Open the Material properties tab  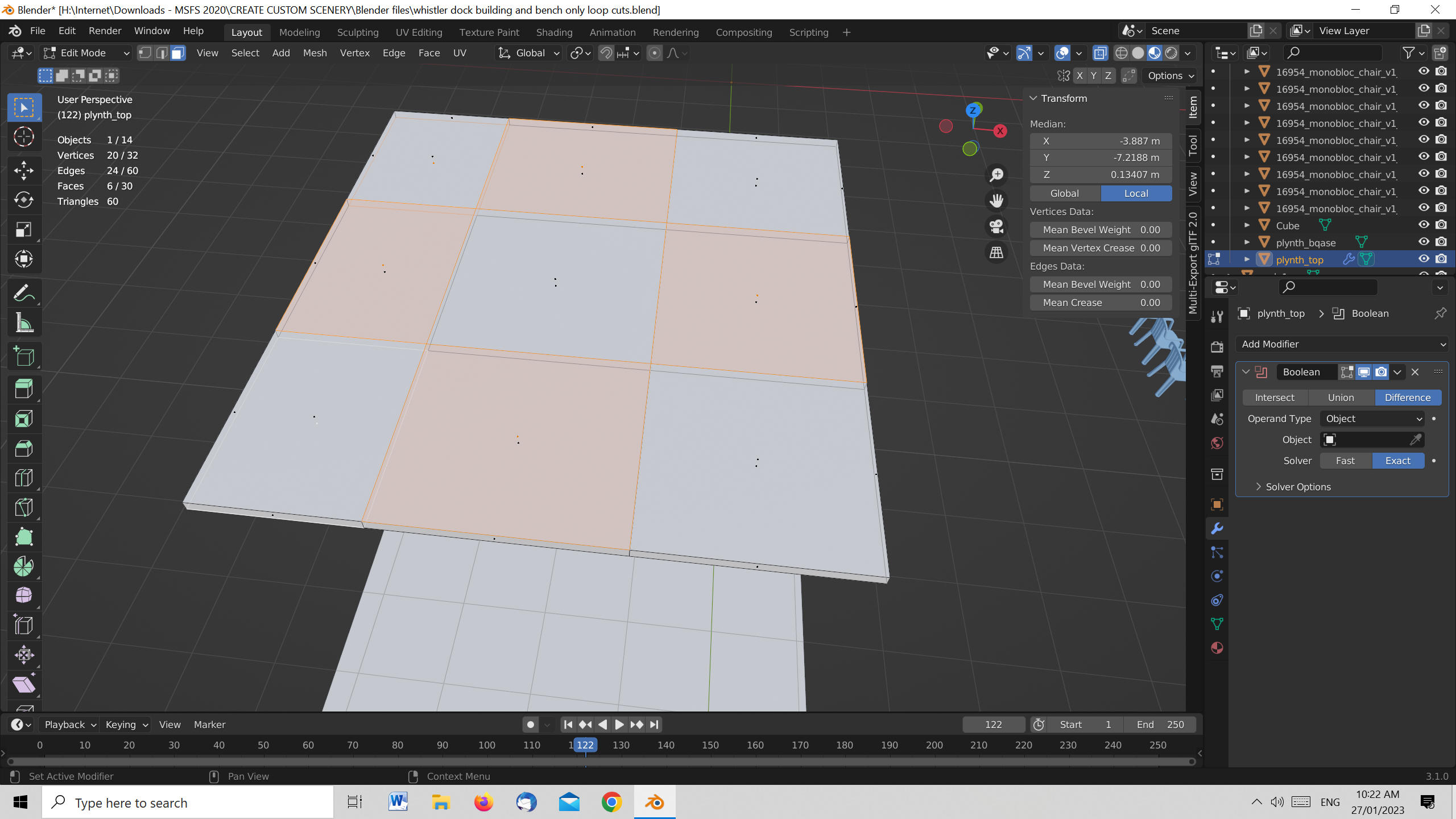tap(1217, 648)
